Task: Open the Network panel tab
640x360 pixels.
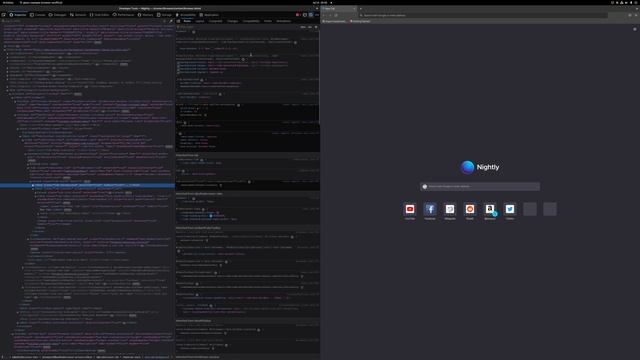Action: click(x=78, y=15)
